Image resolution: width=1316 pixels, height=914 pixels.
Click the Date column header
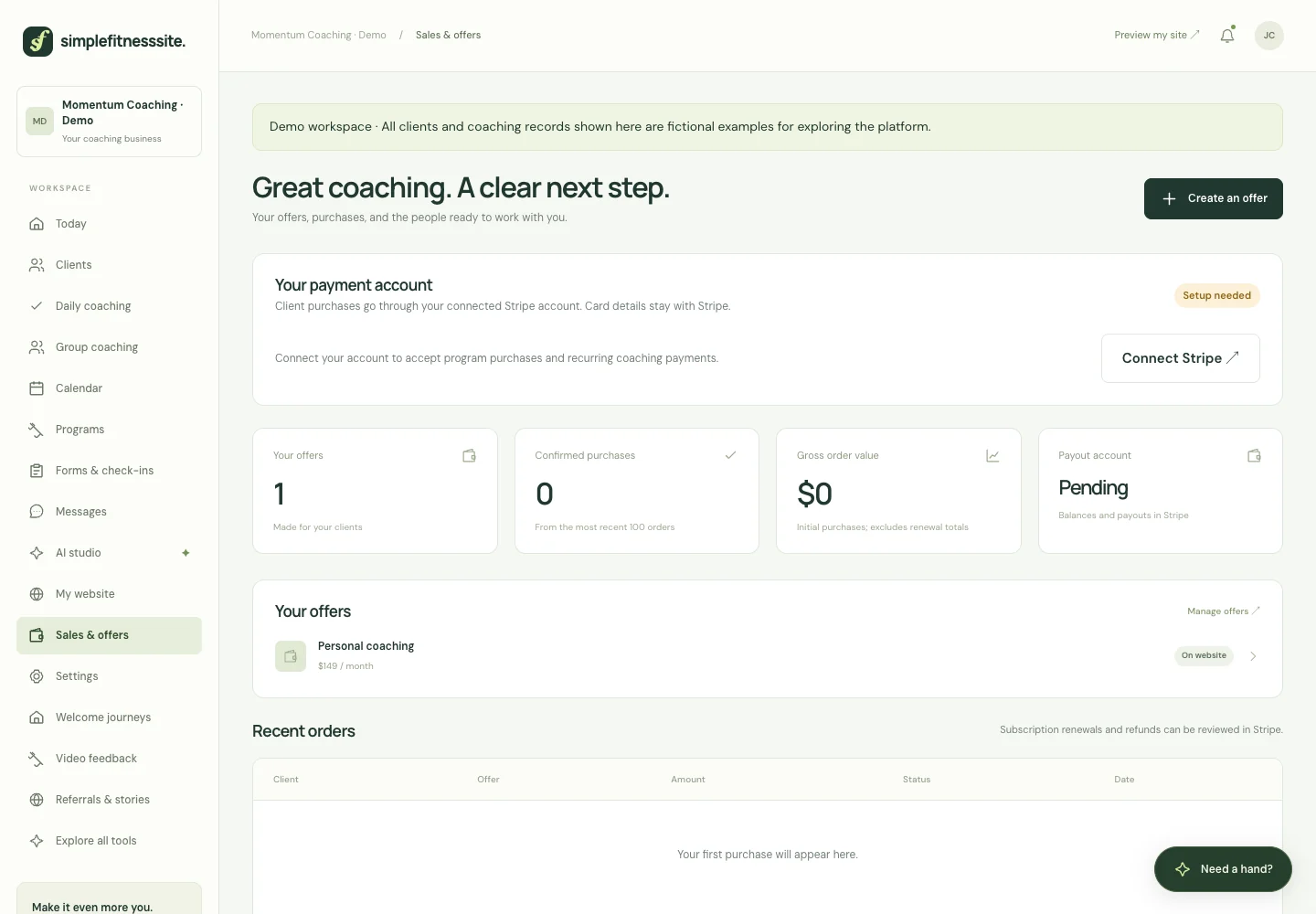coord(1124,780)
